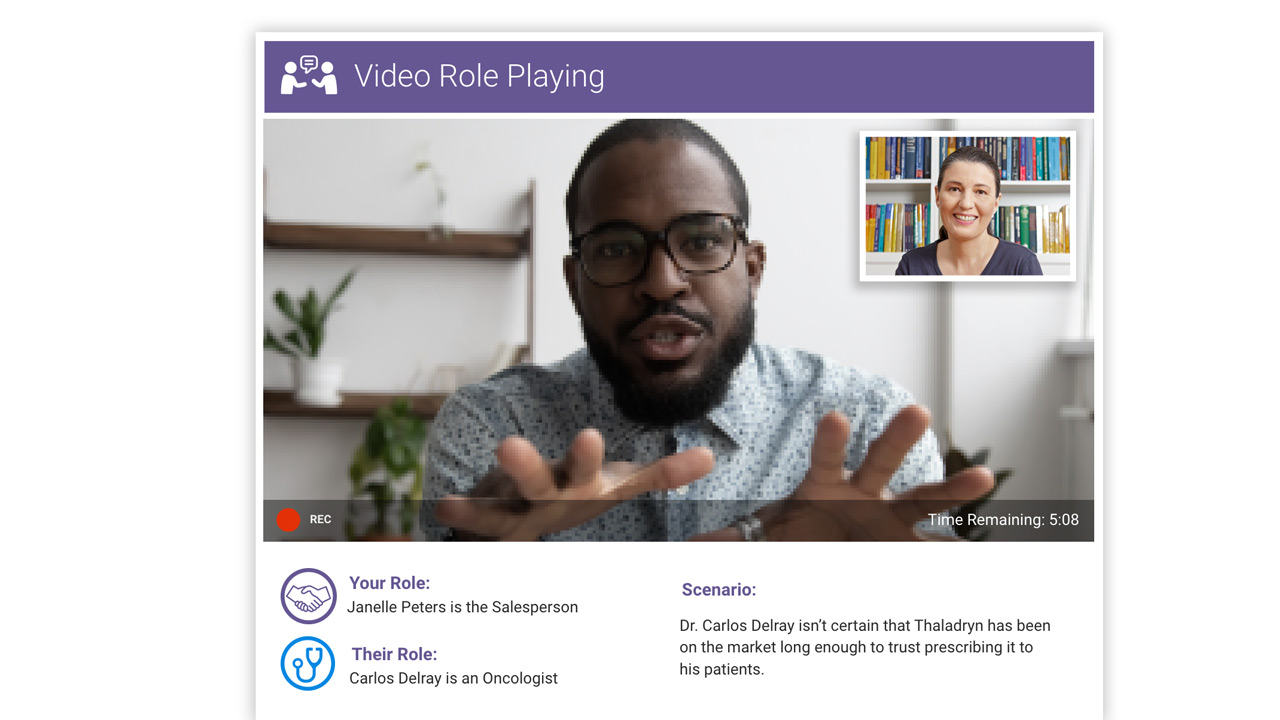This screenshot has width=1280, height=720.
Task: Click 'Carlos Delray is an Oncologist' text
Action: click(453, 678)
